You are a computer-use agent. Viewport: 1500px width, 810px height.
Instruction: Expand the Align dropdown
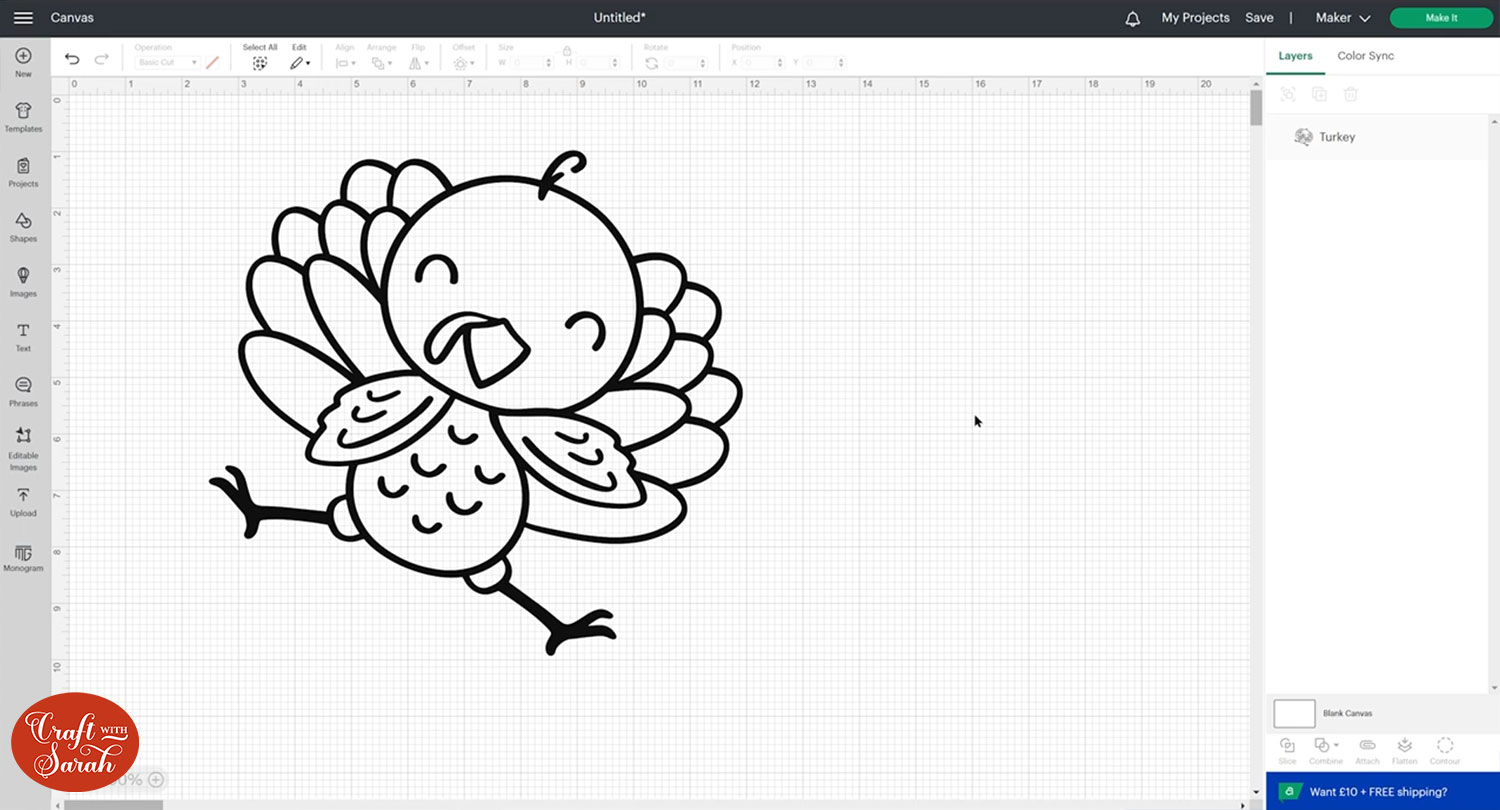346,63
